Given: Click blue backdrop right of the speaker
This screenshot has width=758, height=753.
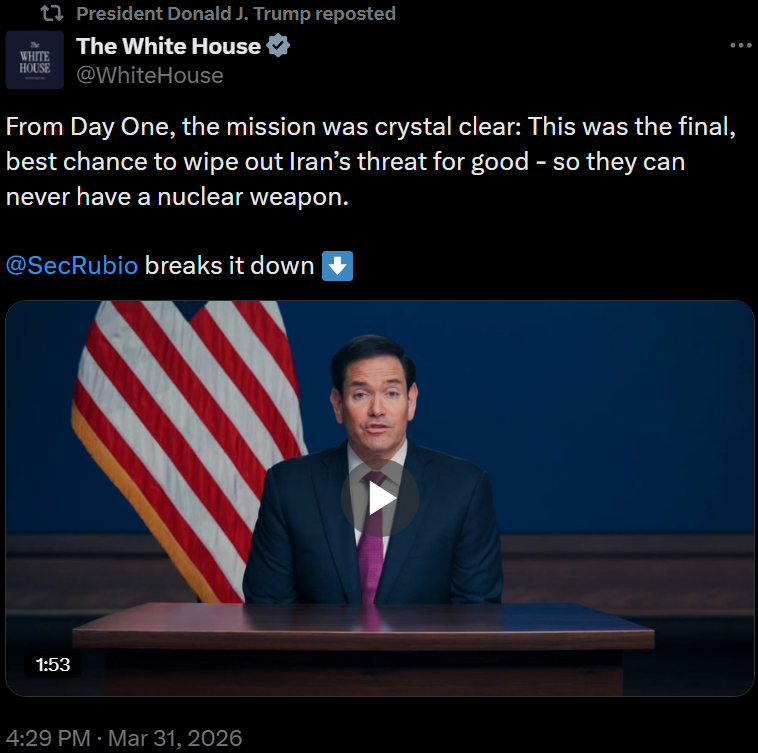Looking at the screenshot, I should pos(620,420).
